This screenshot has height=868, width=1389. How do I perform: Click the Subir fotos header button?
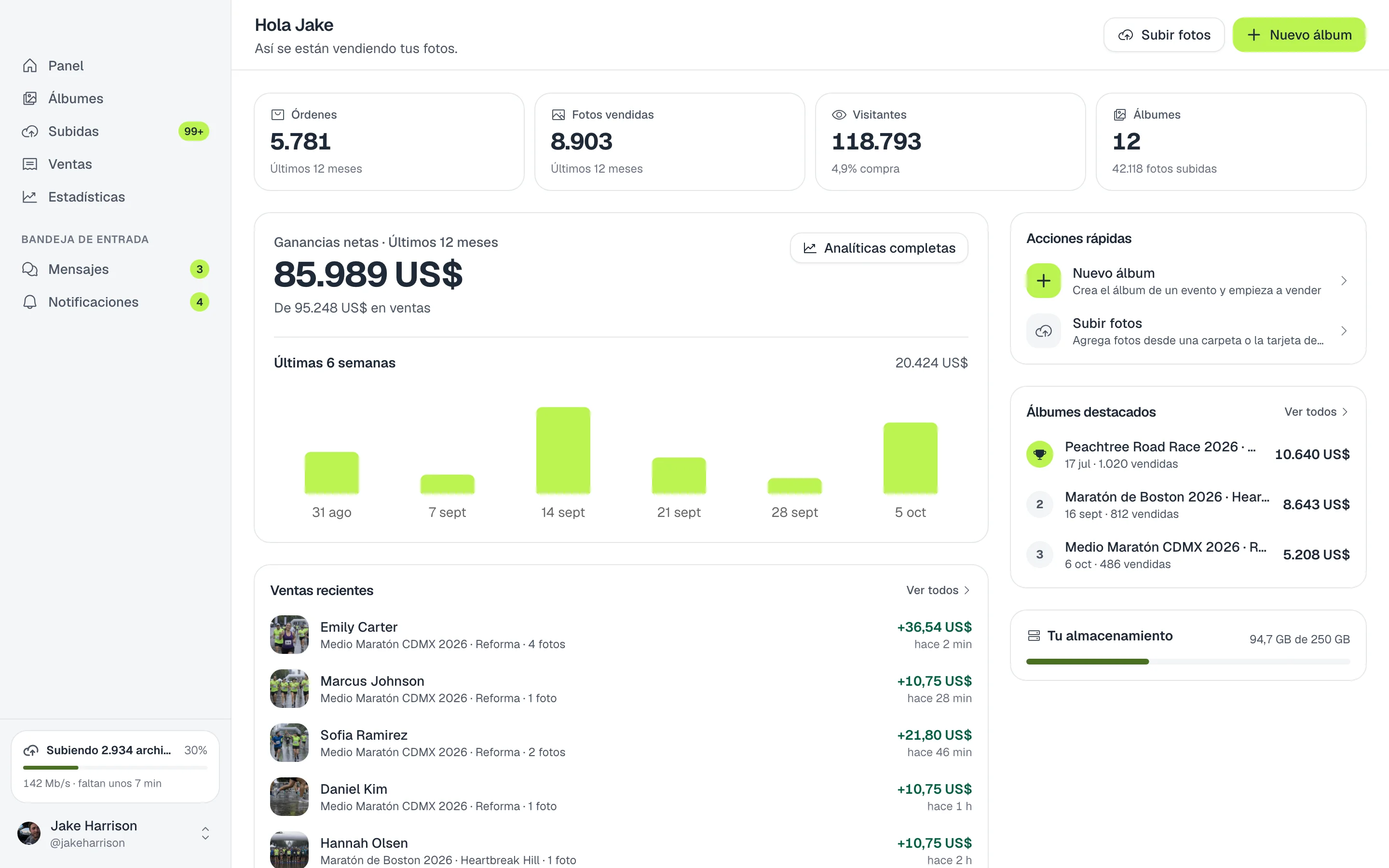(x=1164, y=35)
